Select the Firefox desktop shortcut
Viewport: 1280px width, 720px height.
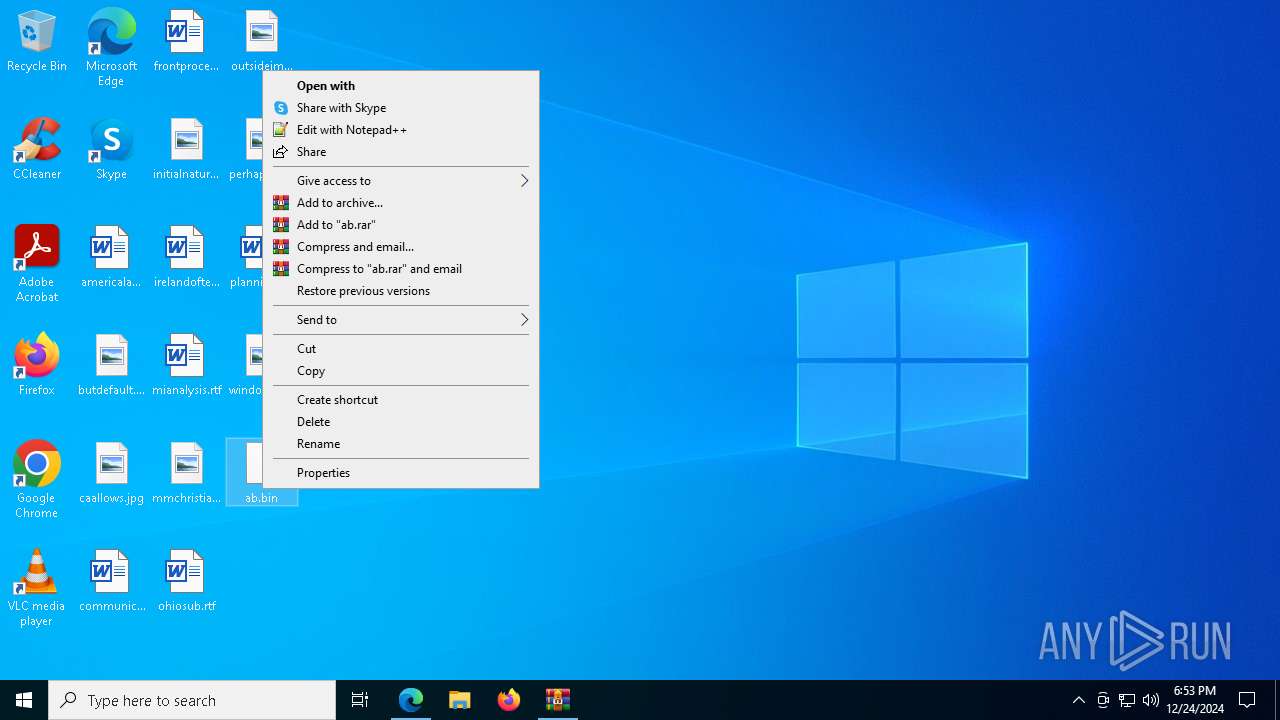click(37, 366)
